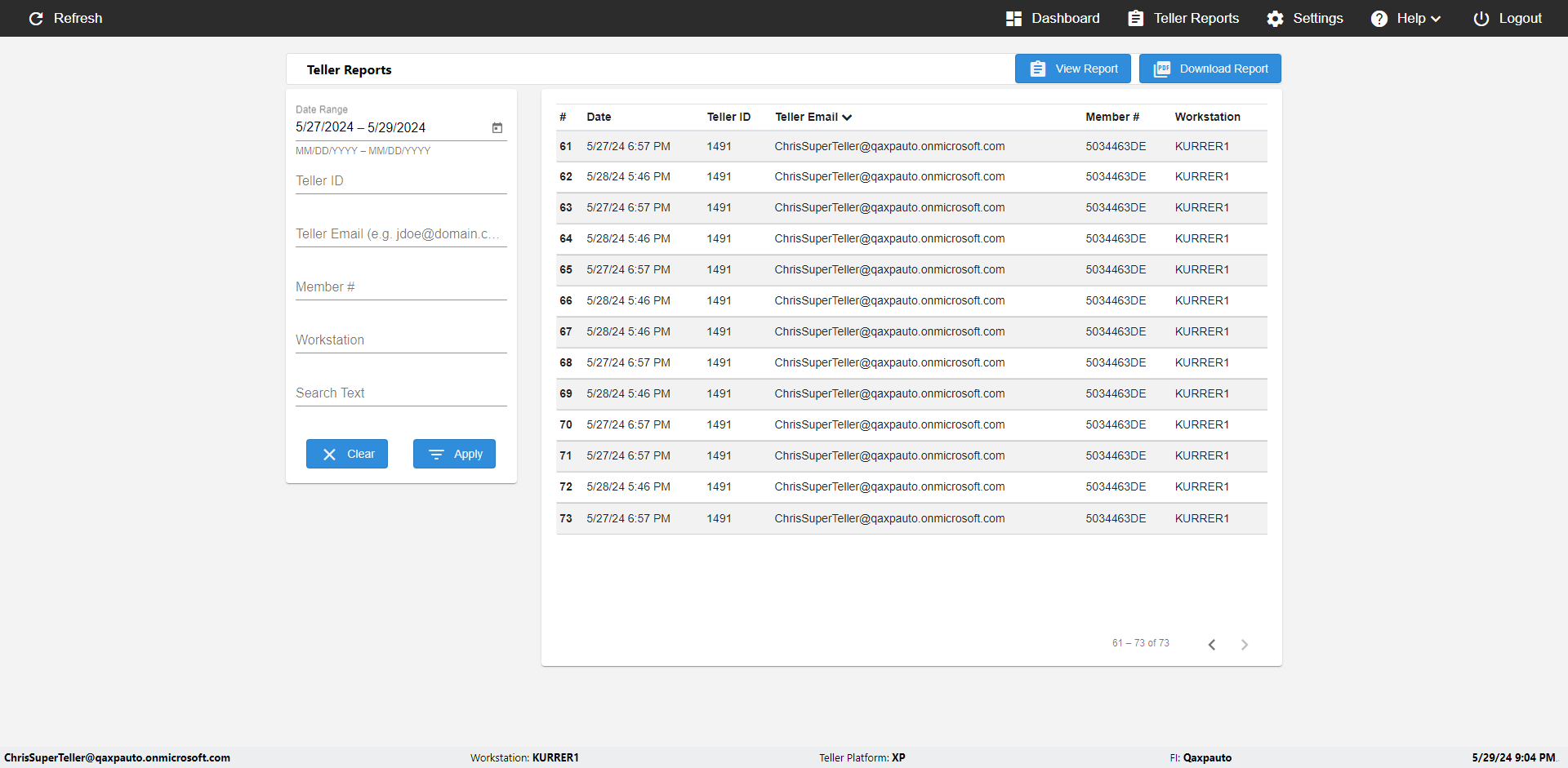Select row 61 in the report table
Image resolution: width=1568 pixels, height=768 pixels.
pyautogui.click(x=911, y=147)
